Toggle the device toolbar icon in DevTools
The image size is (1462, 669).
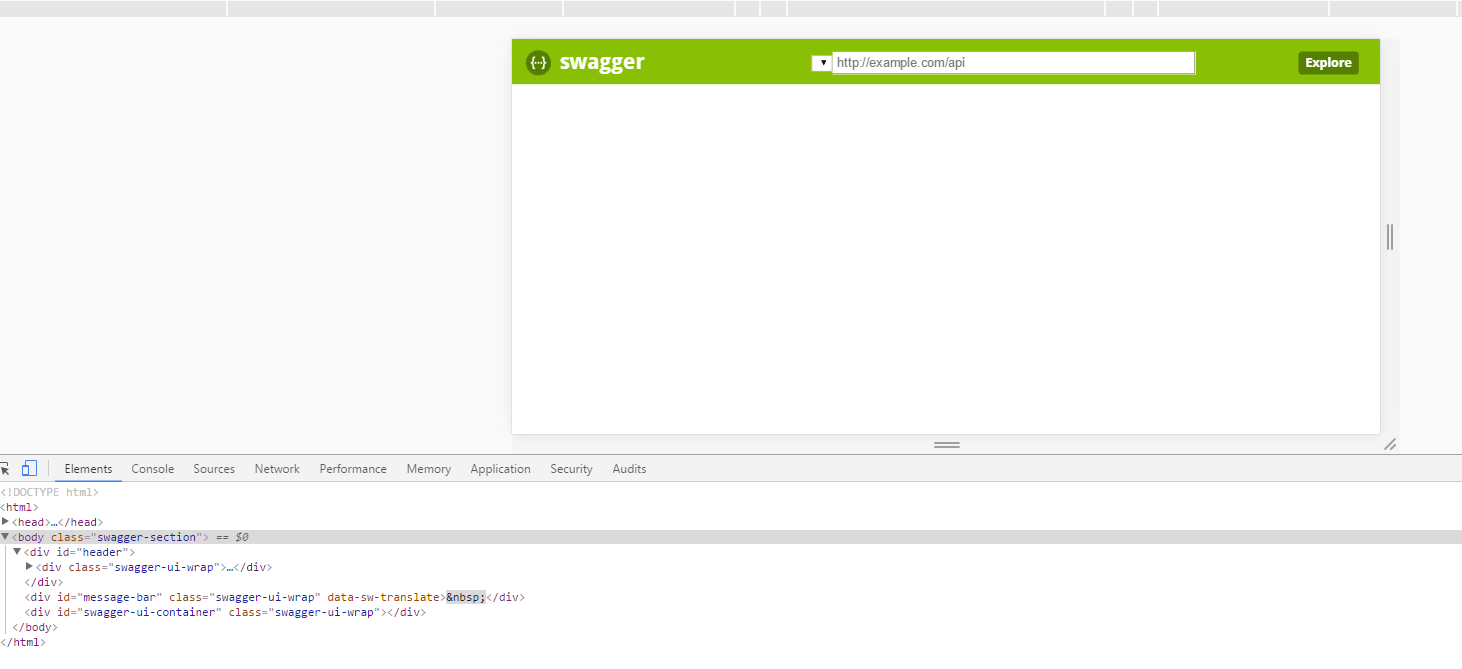point(29,468)
